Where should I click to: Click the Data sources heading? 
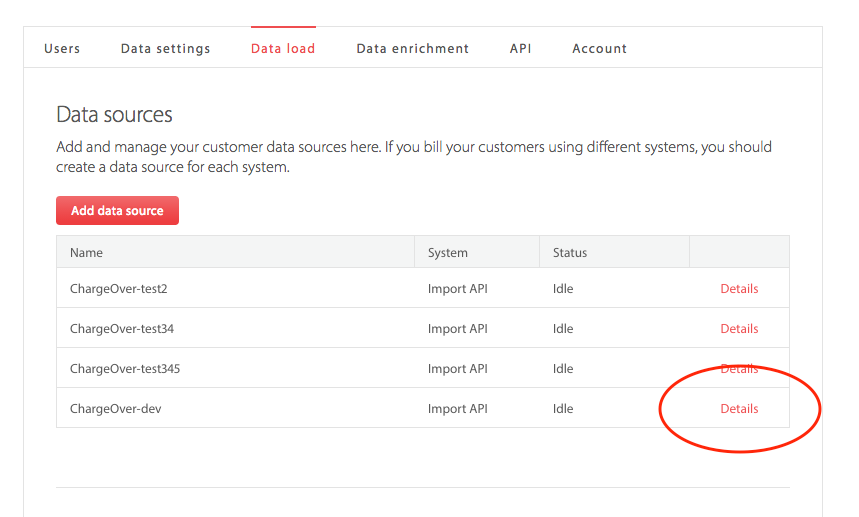[x=114, y=114]
